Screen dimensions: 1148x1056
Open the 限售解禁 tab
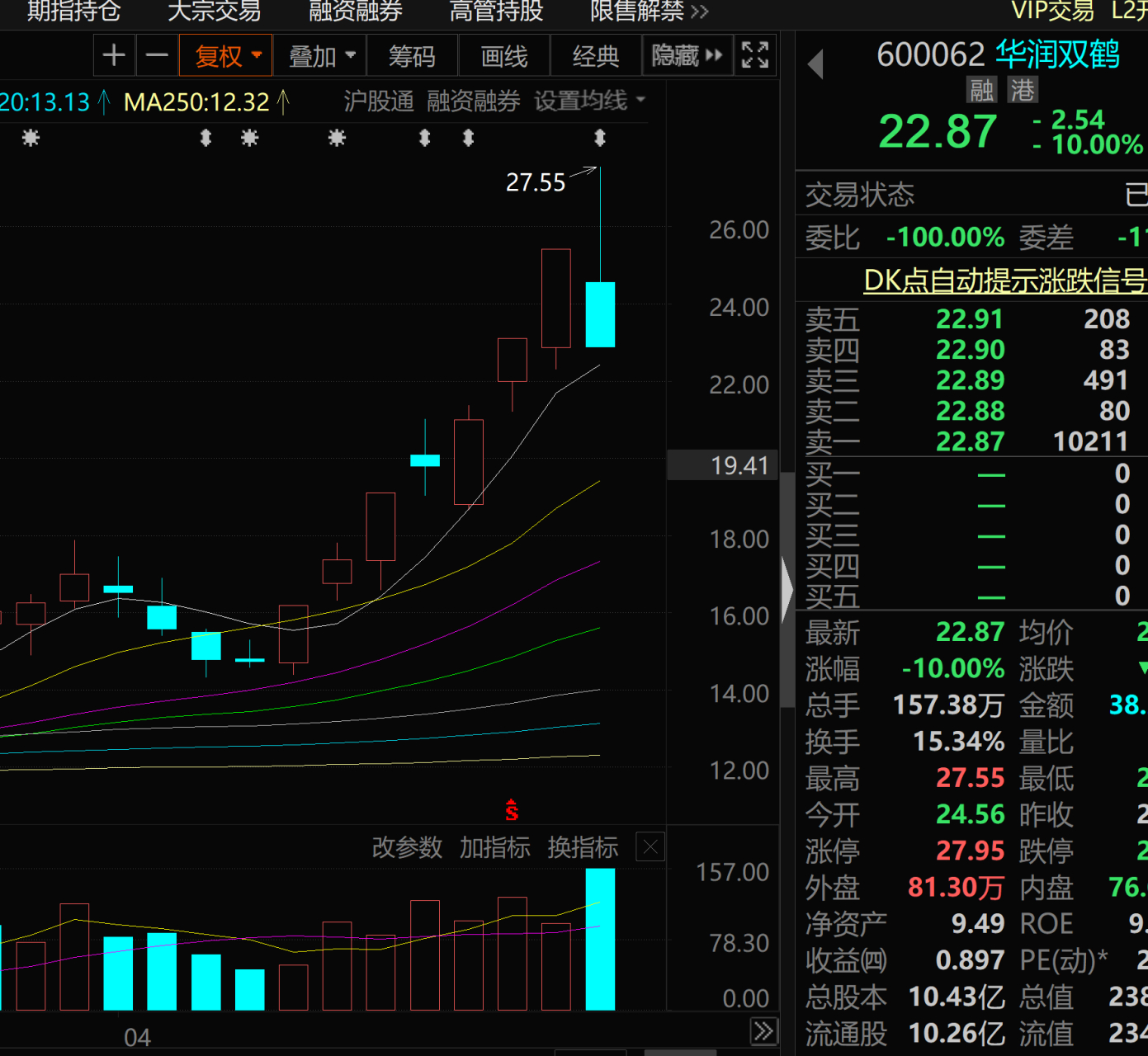click(x=636, y=11)
